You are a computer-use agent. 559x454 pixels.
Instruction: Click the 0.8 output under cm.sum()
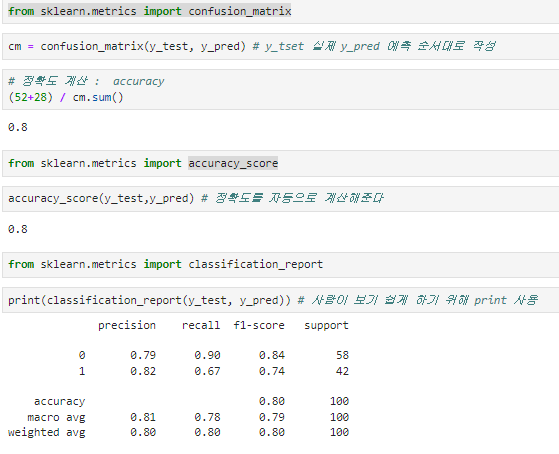click(x=18, y=127)
